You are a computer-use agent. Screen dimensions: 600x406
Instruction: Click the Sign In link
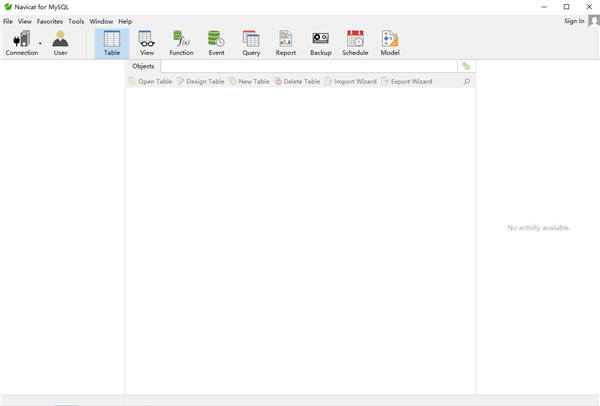(x=574, y=21)
